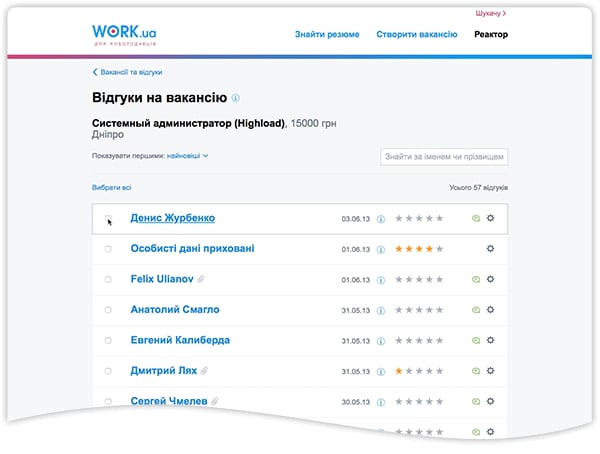Click the 'Вибрати всі' link
The image size is (600, 454).
pyautogui.click(x=111, y=187)
